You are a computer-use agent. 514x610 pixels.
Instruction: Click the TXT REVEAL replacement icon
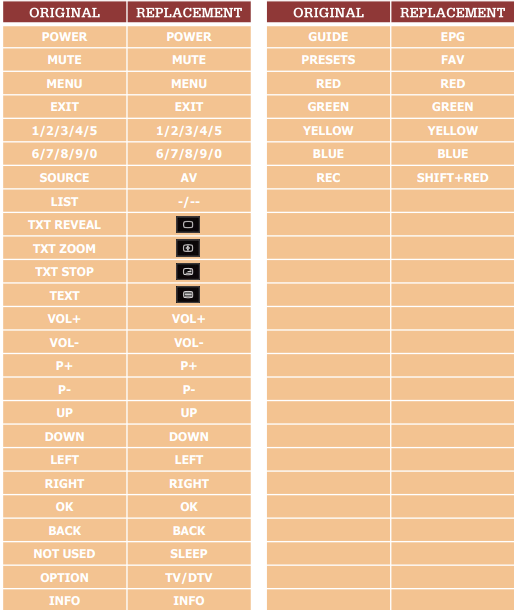[188, 224]
